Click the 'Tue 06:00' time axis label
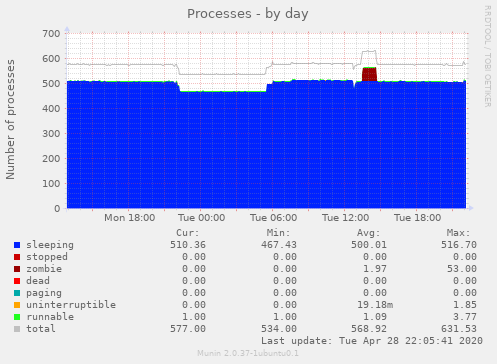 pos(273,218)
